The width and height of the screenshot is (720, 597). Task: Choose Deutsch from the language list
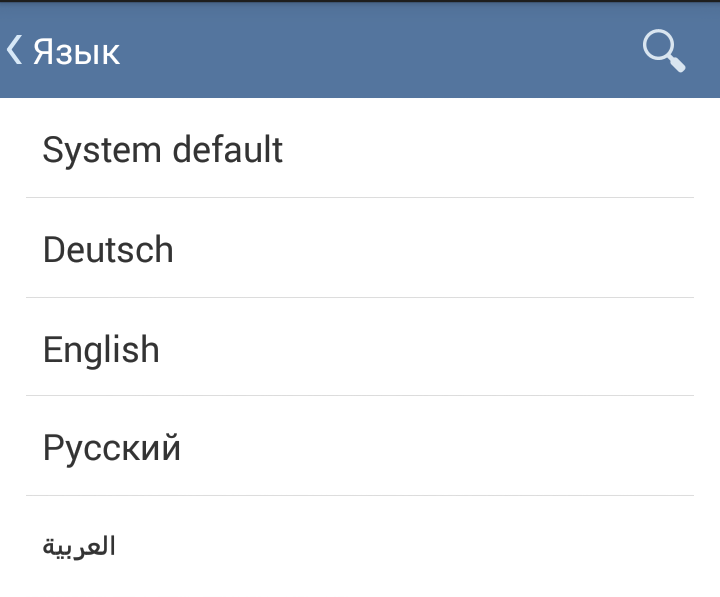(x=108, y=249)
